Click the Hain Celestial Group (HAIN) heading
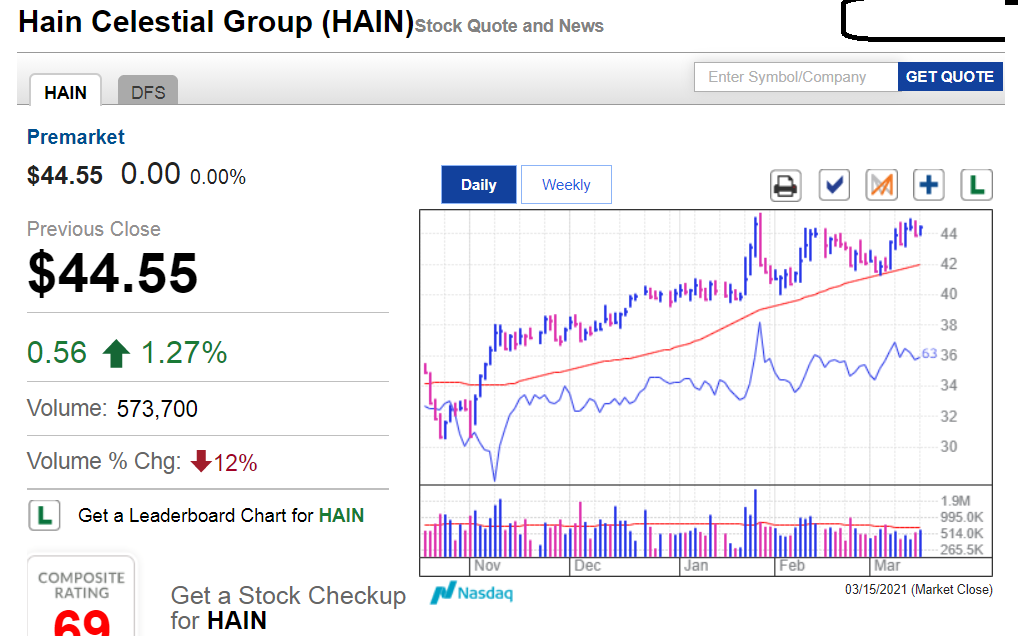1018x641 pixels. pos(216,22)
